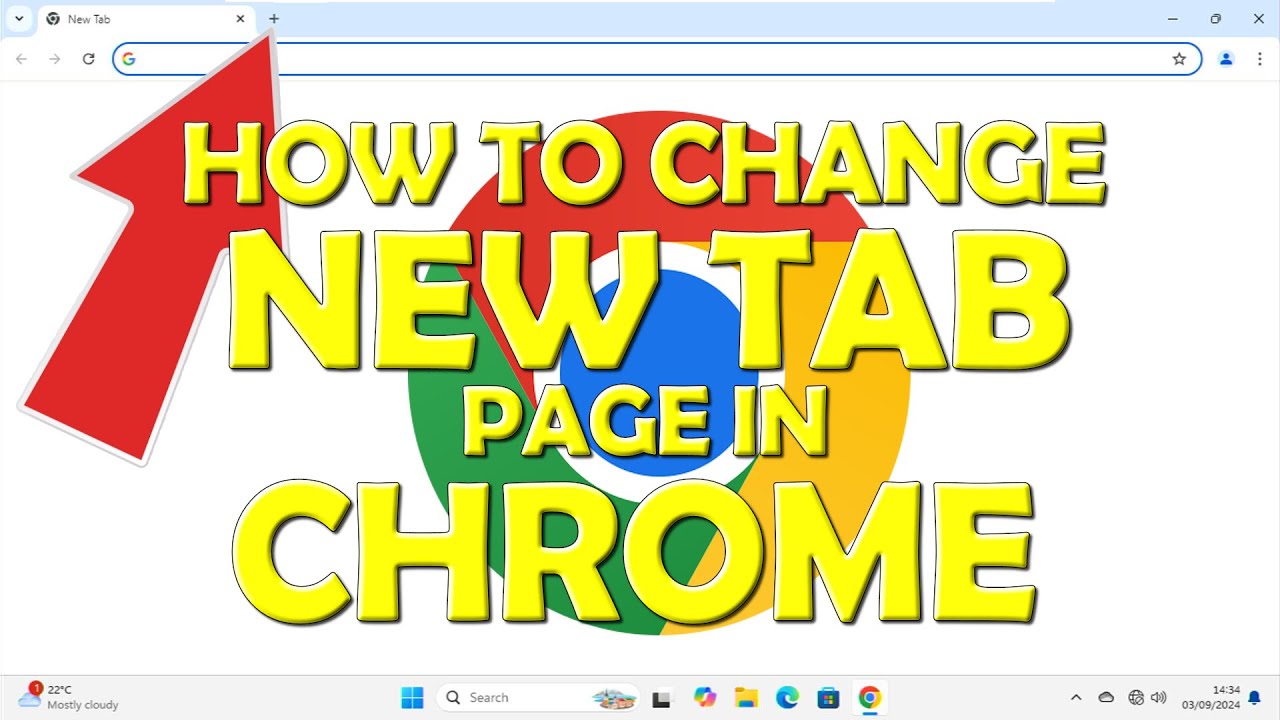Launch Microsoft Edge from the taskbar
The height and width of the screenshot is (720, 1280).
coord(787,697)
